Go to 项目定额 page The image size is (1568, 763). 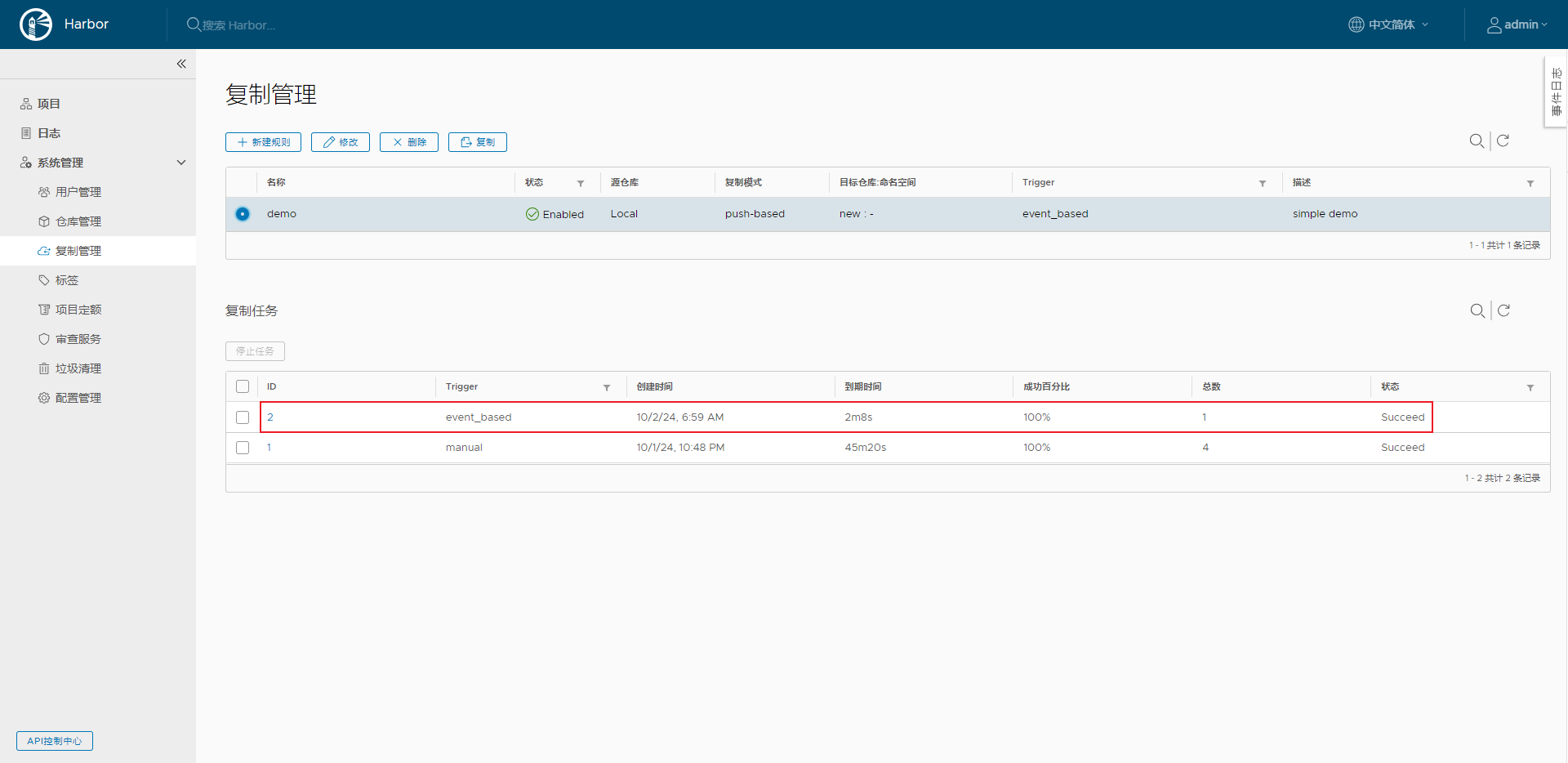[78, 310]
